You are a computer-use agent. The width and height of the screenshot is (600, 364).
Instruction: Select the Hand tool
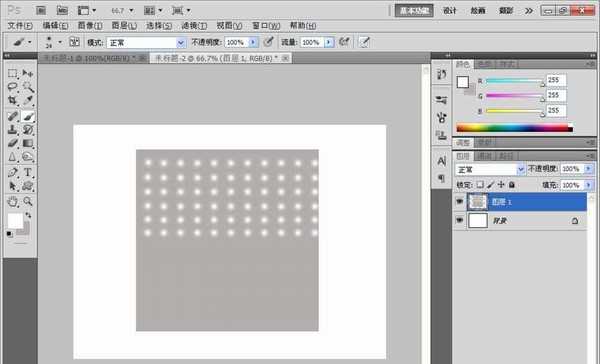coord(12,201)
